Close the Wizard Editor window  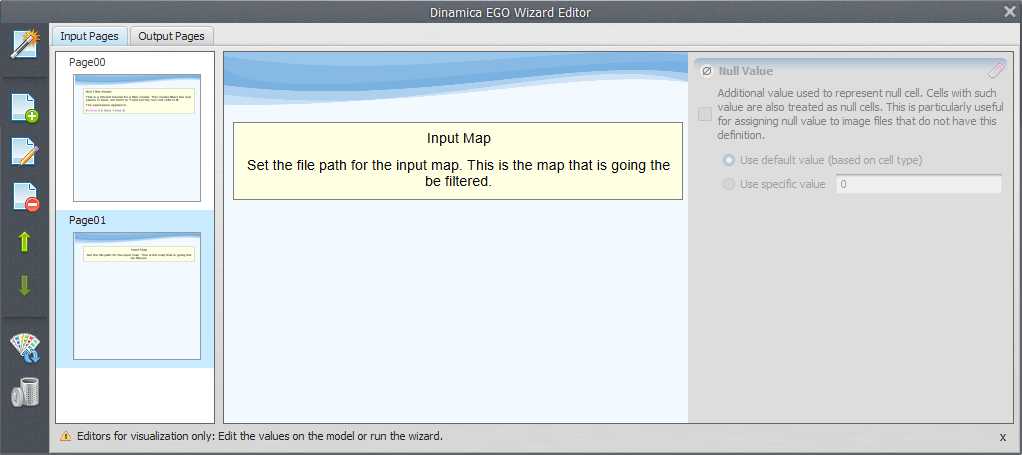click(1009, 11)
